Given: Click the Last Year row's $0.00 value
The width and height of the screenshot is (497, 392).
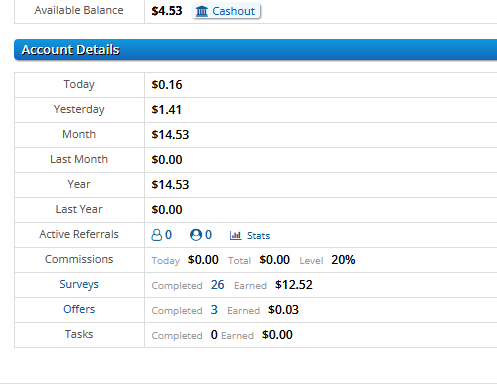Looking at the screenshot, I should point(167,210).
